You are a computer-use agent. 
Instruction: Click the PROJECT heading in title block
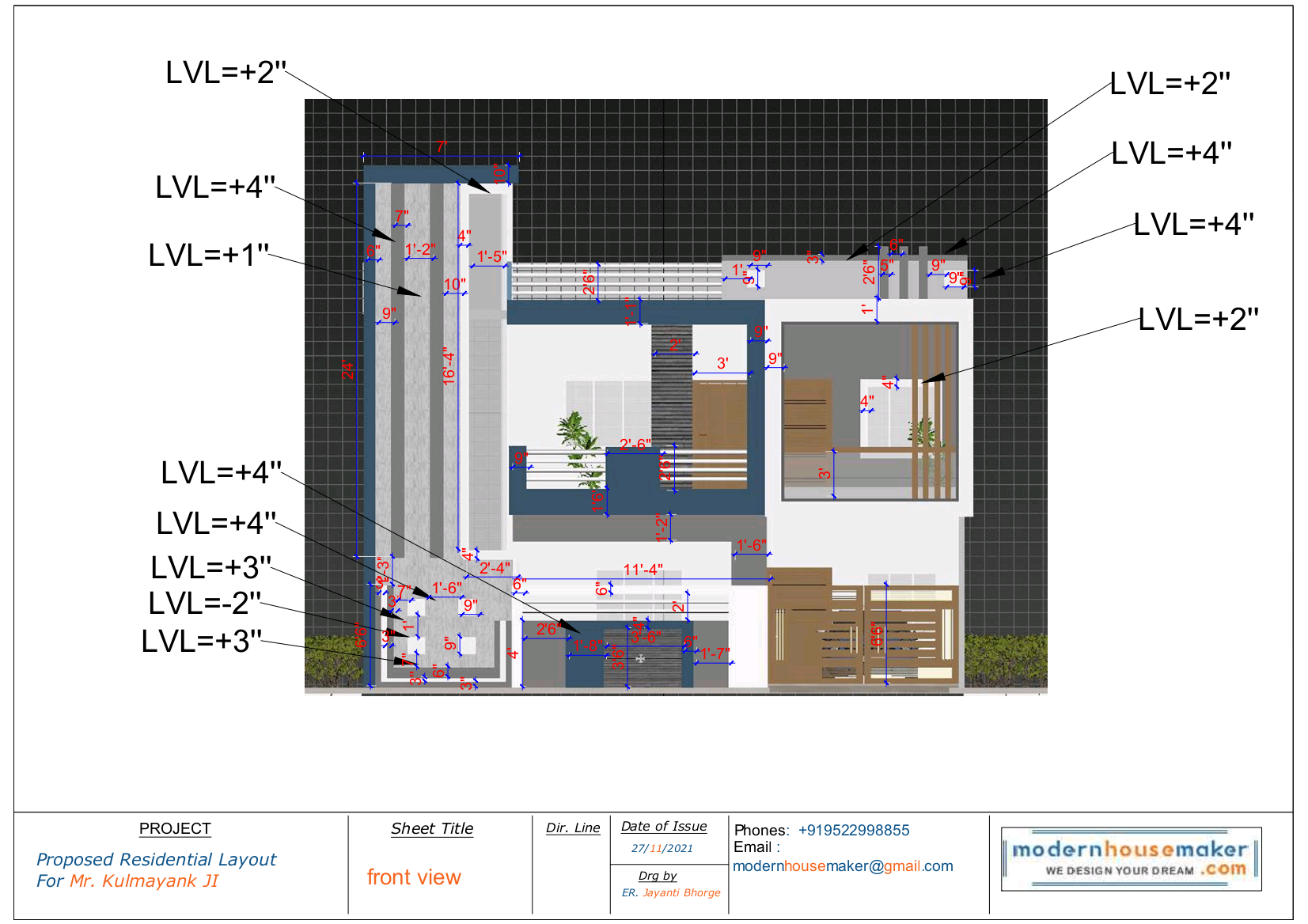click(175, 828)
